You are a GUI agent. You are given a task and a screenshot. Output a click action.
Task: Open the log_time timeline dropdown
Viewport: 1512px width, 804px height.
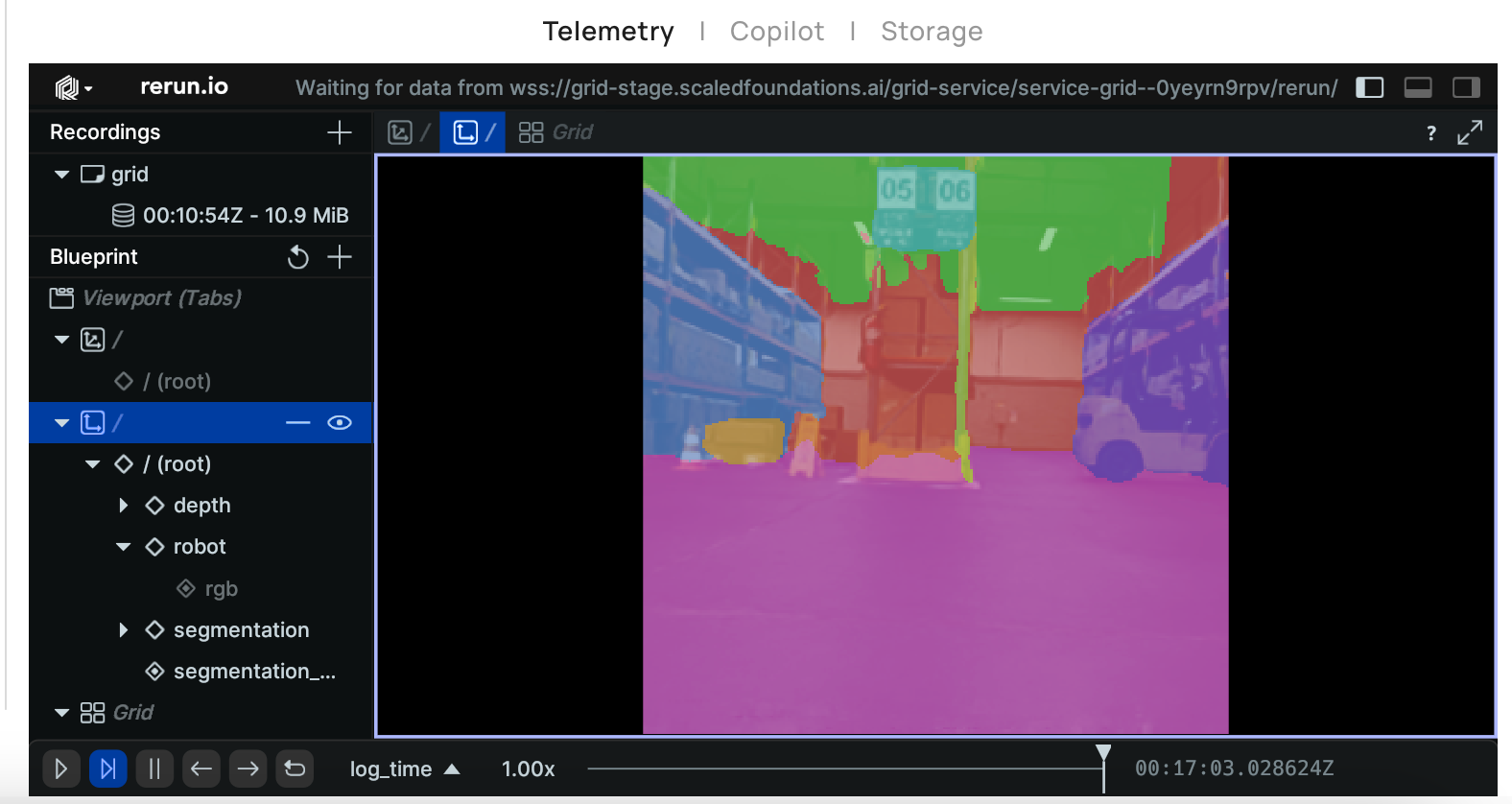tap(404, 769)
